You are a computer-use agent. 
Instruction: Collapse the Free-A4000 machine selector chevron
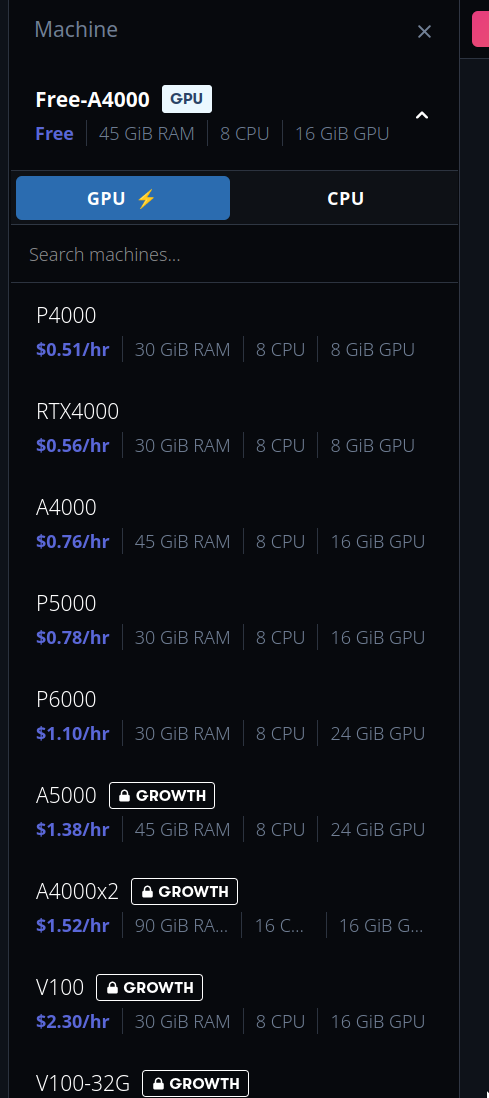pyautogui.click(x=422, y=115)
